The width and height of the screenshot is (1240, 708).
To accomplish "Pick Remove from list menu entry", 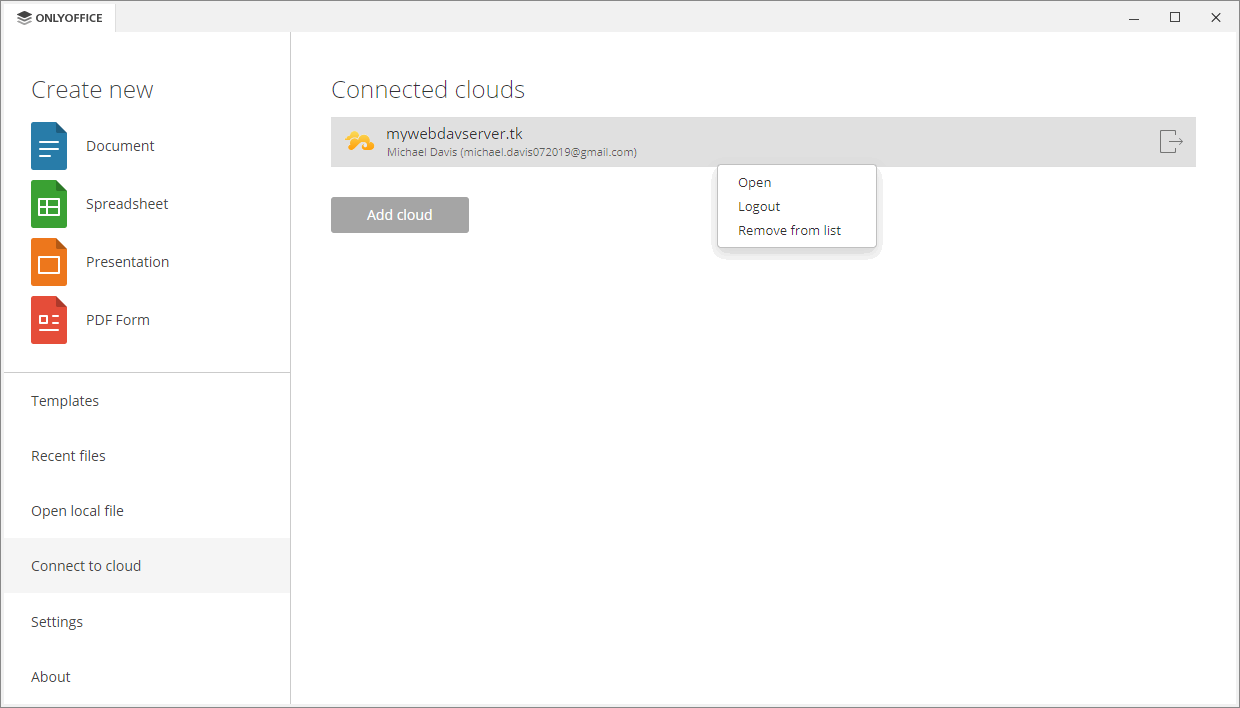I will click(x=789, y=231).
